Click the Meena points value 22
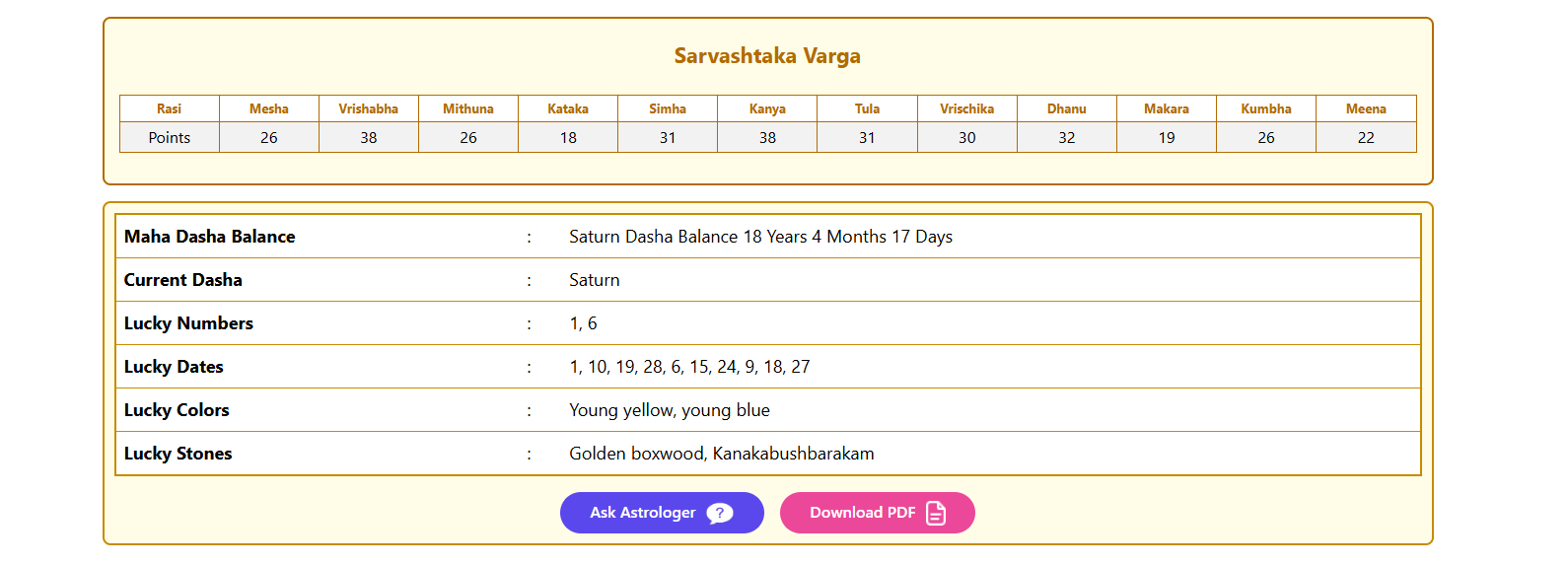1568x565 pixels. click(x=1366, y=137)
